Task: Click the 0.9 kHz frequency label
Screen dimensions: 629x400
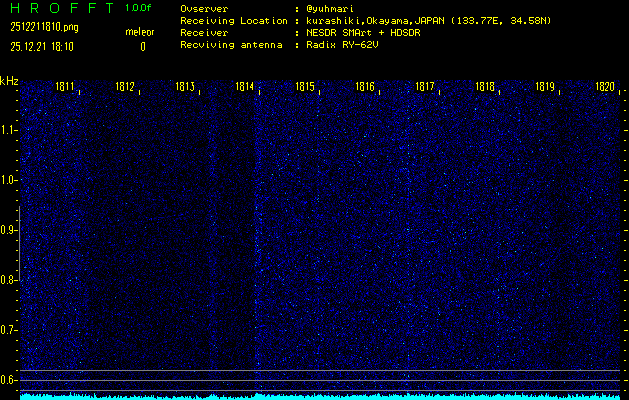Action: [8, 230]
